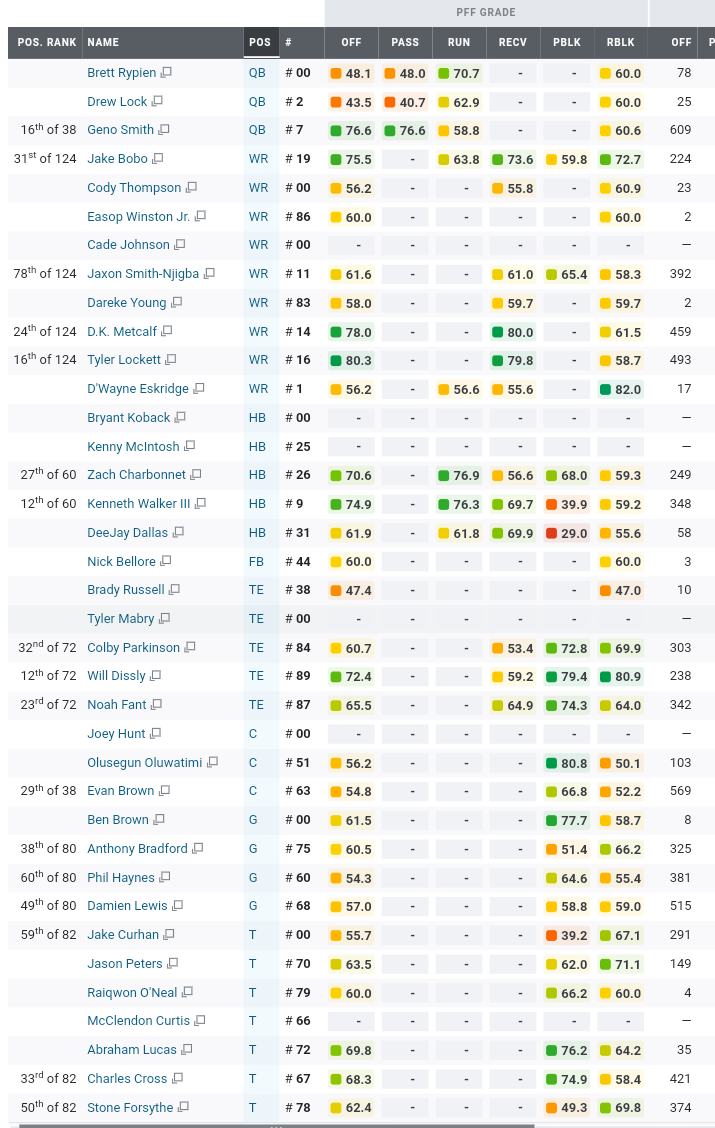Open external link icon beside DeeJay Dallas
715x1128 pixels.
point(178,532)
